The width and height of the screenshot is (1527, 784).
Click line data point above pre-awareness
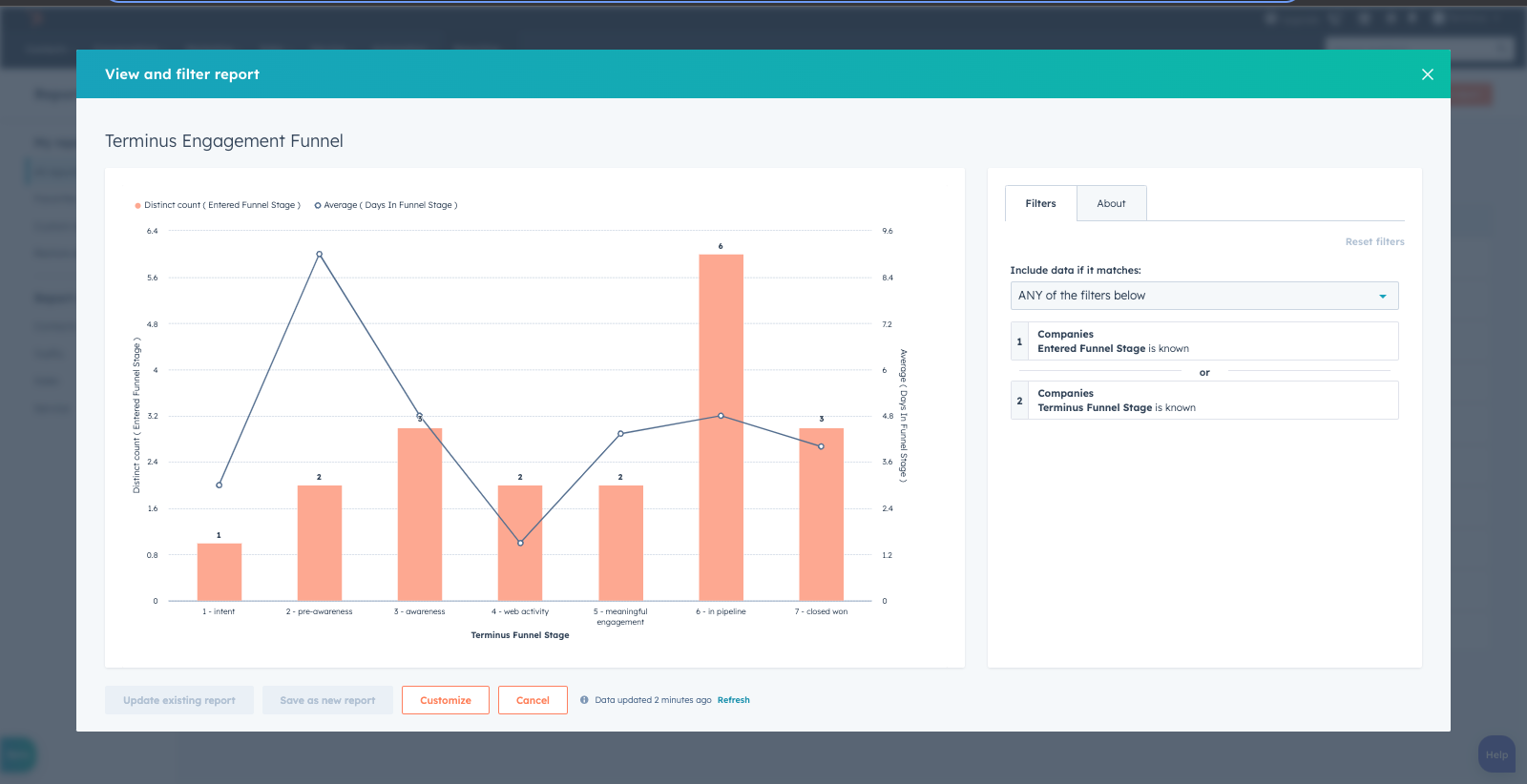point(319,255)
